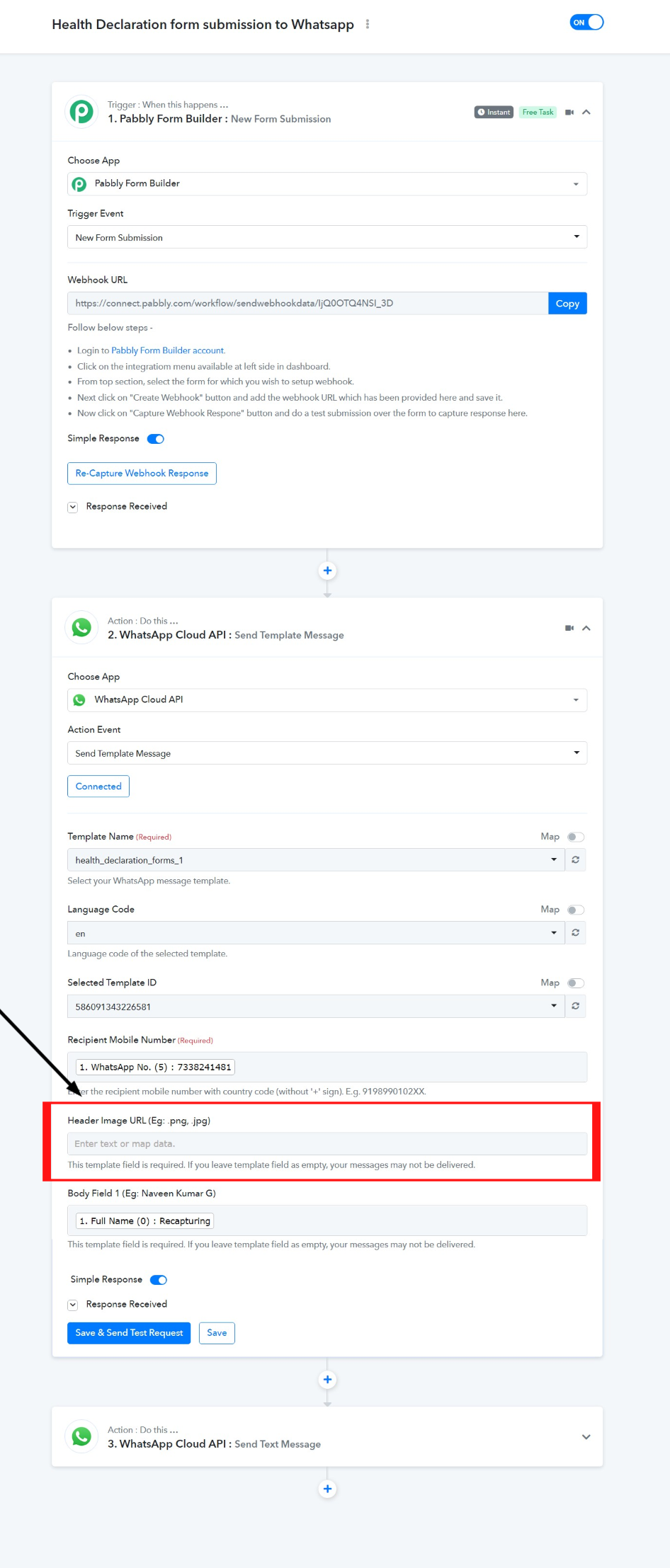
Task: Open video tutorial icon on trigger step
Action: [x=569, y=112]
